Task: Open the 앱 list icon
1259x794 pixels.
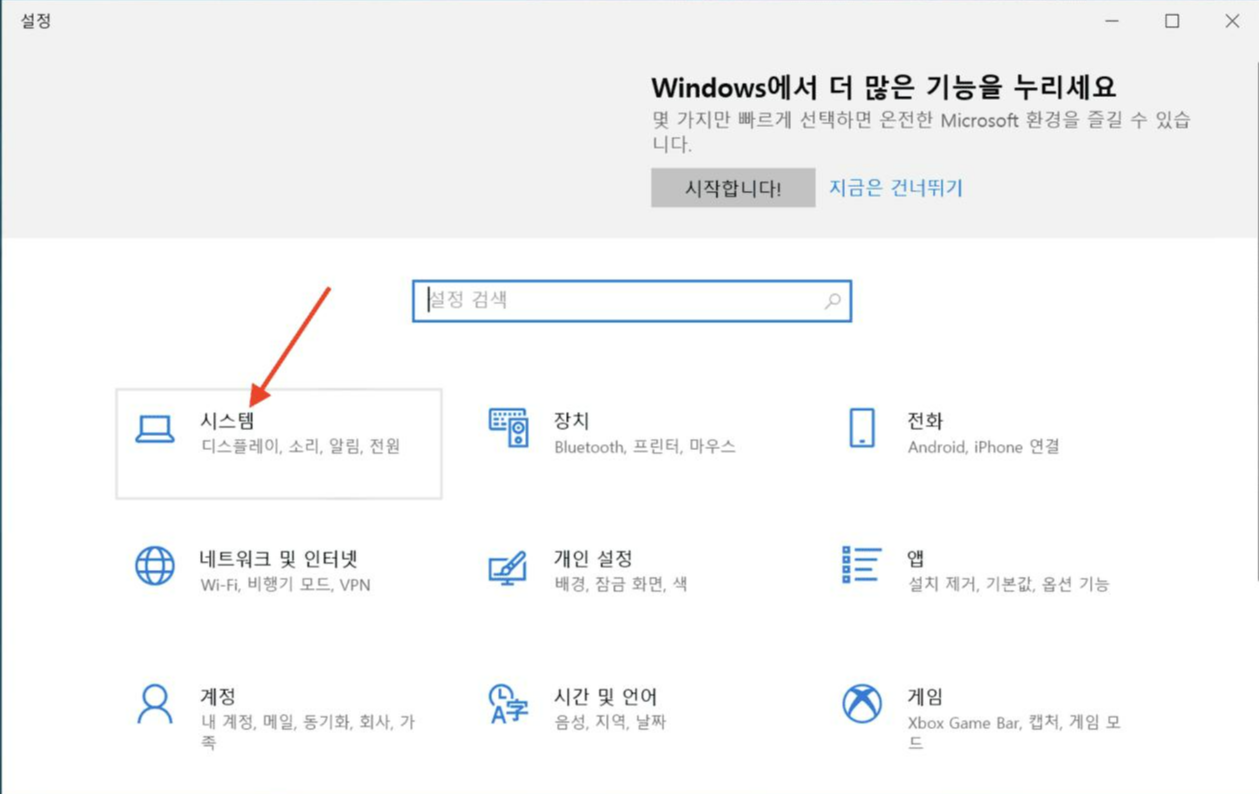Action: click(861, 565)
